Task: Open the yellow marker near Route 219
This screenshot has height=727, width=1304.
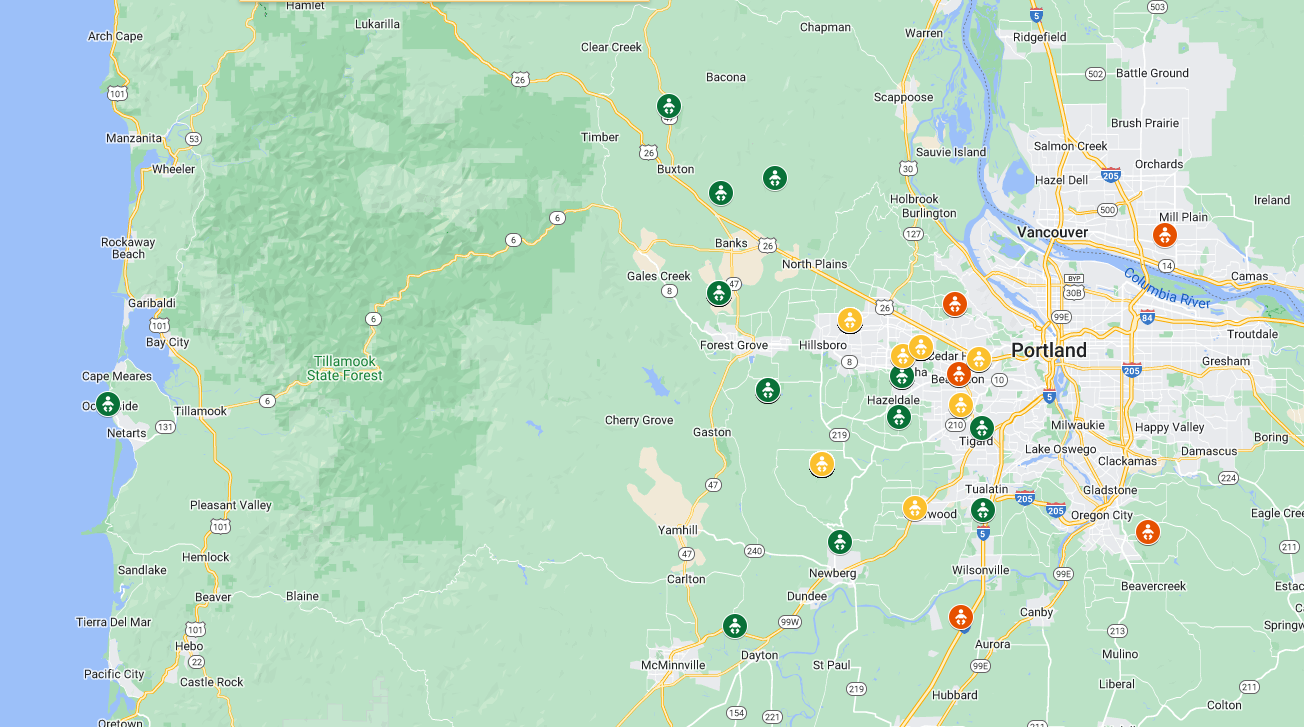Action: 821,464
